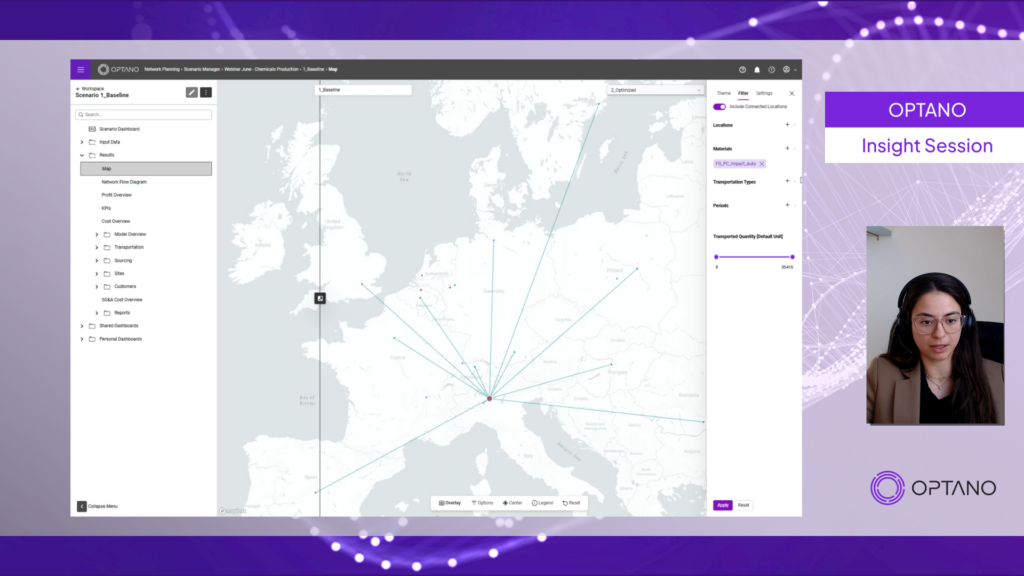Add a Periods filter with plus icon
Viewport: 1024px width, 576px height.
787,205
